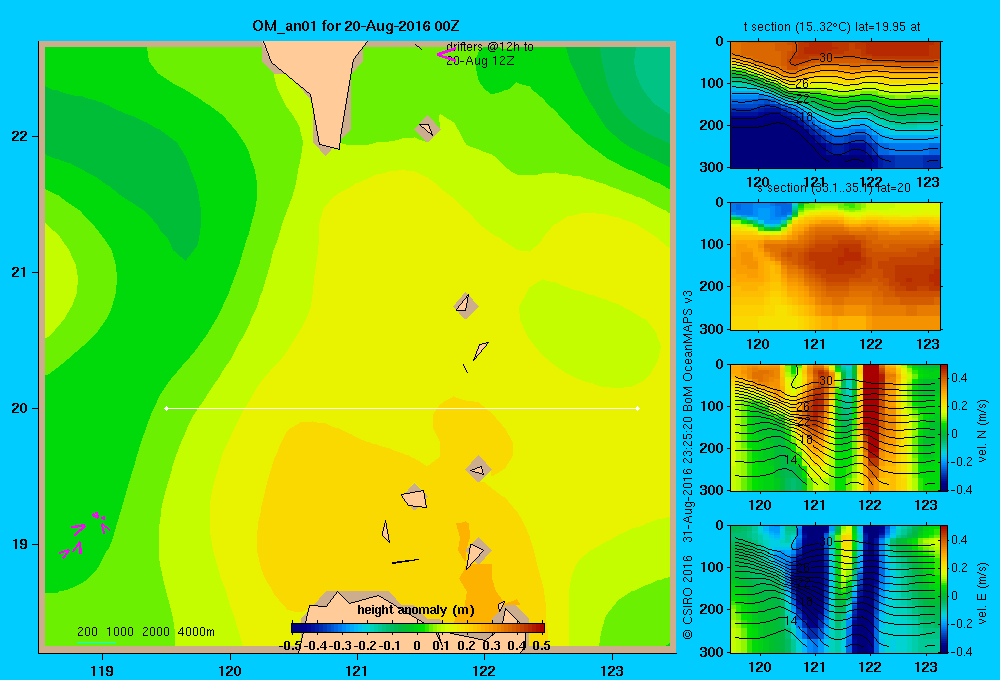Click latitude label '20' on main map axis
The width and height of the screenshot is (1000, 680).
click(19, 408)
